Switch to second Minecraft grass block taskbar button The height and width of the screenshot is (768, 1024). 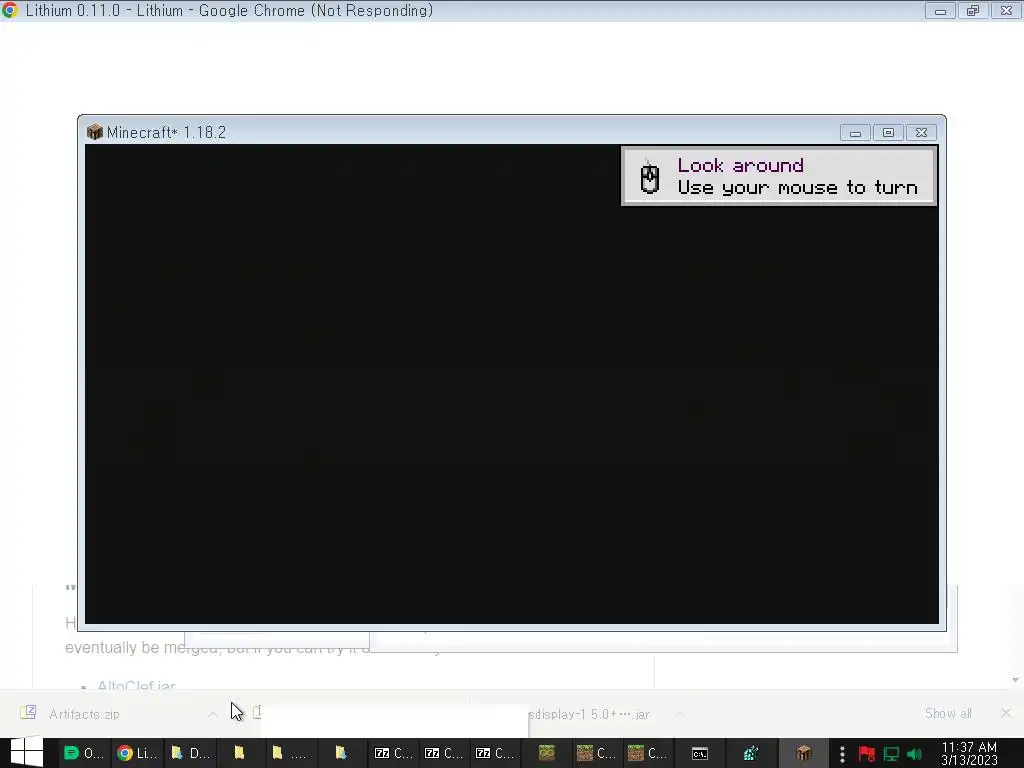point(647,753)
